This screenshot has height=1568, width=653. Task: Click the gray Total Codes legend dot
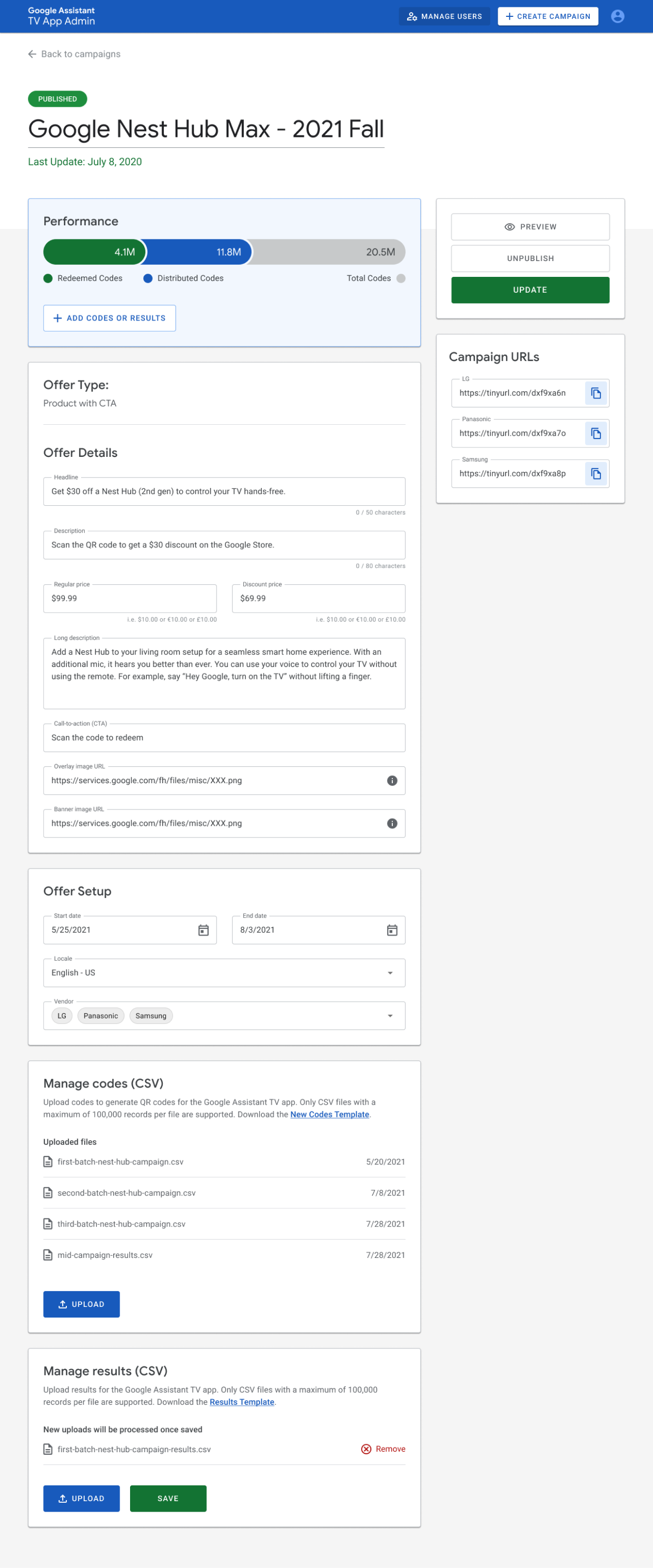pyautogui.click(x=401, y=279)
